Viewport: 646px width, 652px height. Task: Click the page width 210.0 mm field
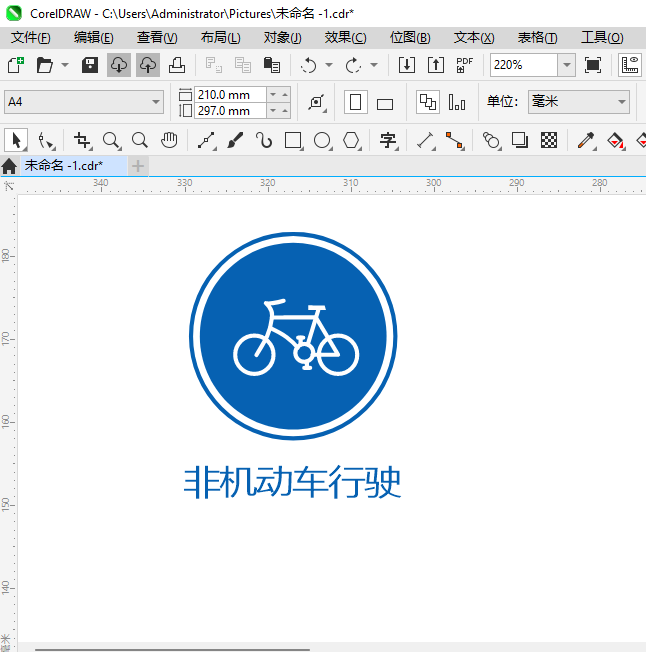tap(230, 95)
